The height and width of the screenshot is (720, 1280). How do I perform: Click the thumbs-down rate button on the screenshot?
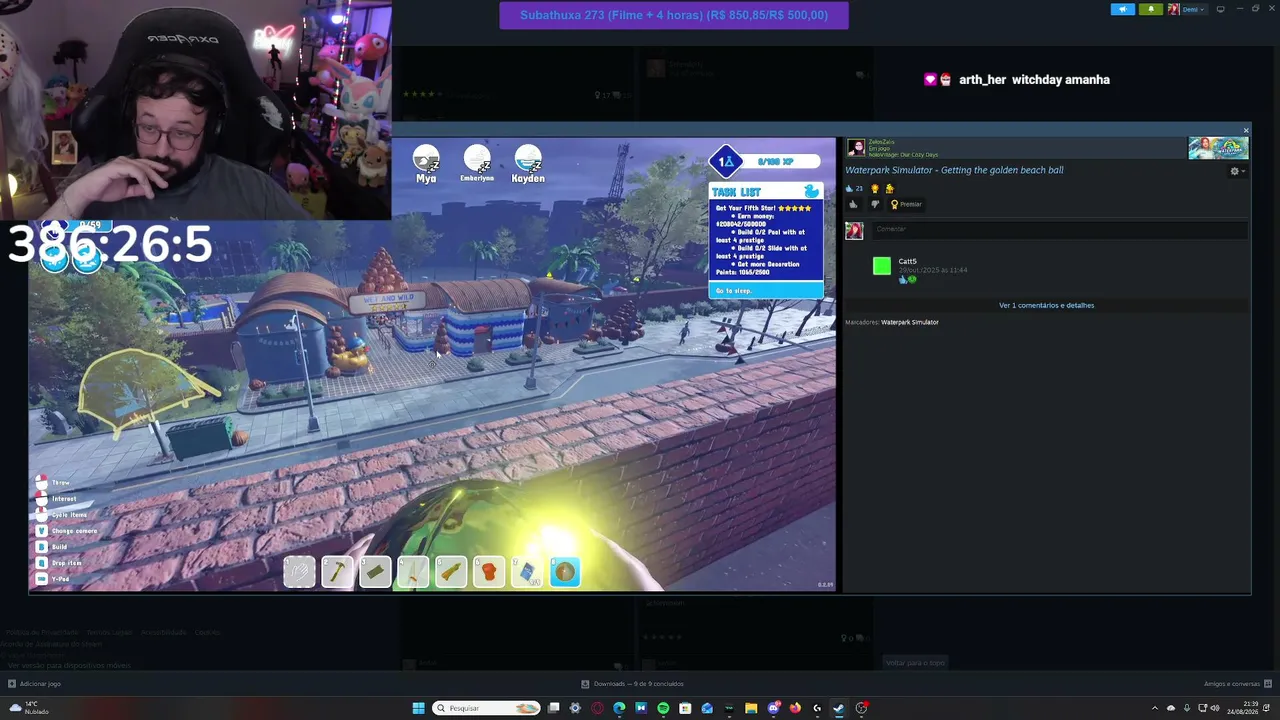(875, 204)
